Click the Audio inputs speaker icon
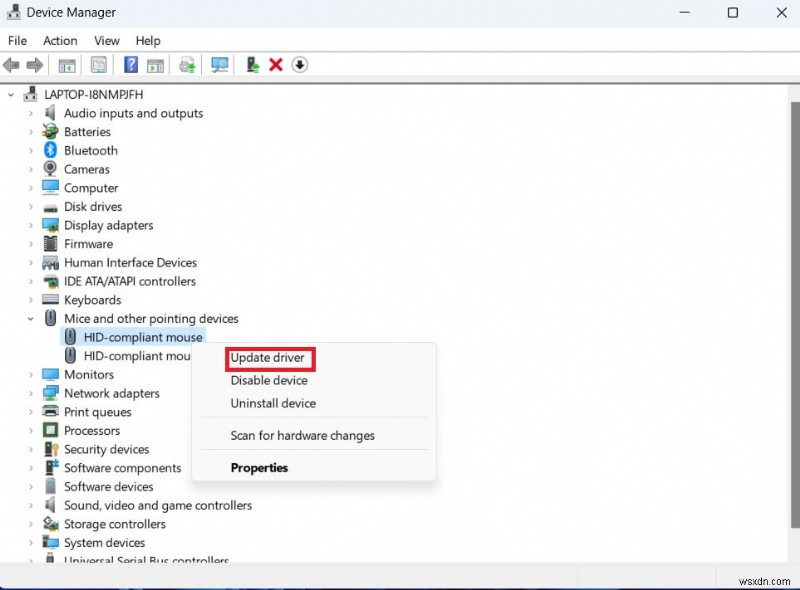800x590 pixels. point(50,113)
